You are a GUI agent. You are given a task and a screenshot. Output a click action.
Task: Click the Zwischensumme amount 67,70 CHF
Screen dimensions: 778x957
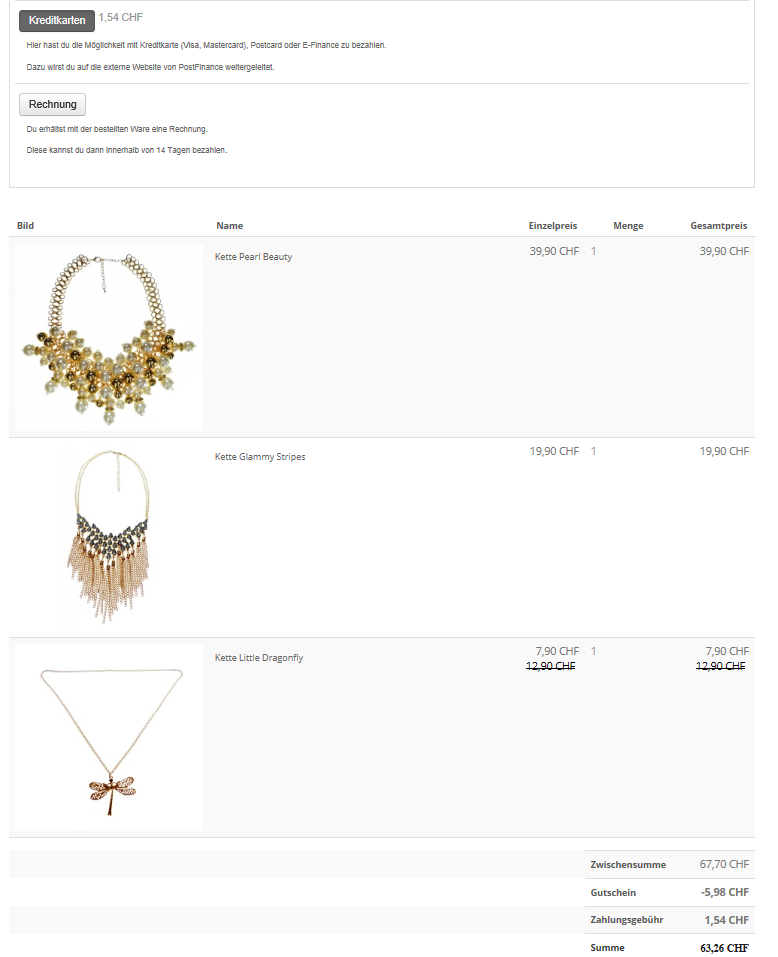[724, 864]
